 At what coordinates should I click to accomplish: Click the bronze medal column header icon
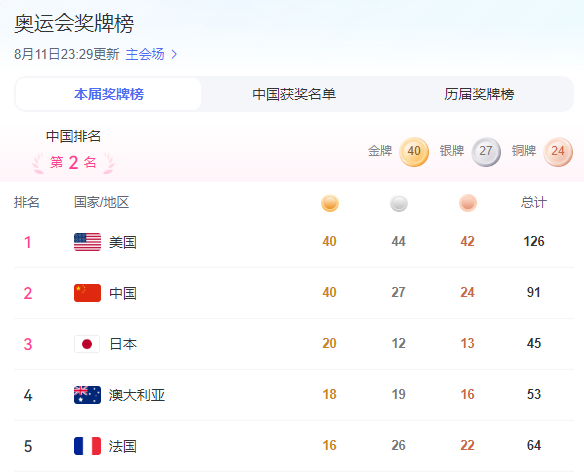[x=468, y=203]
